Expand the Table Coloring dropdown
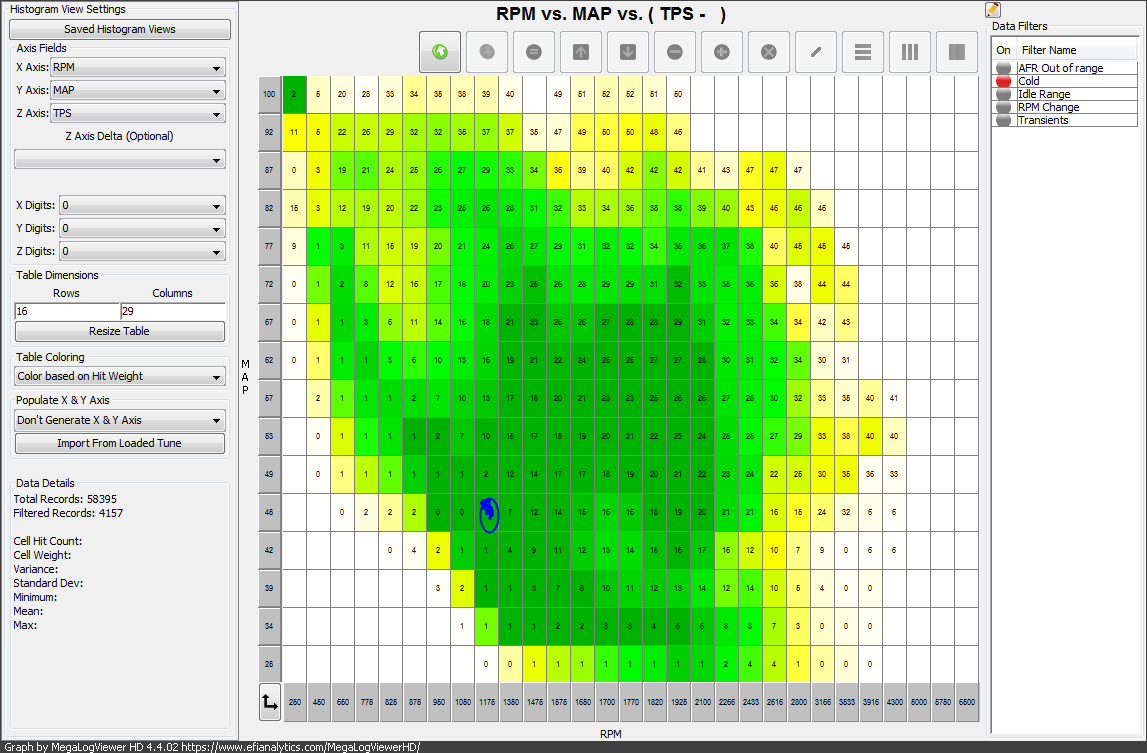 [x=120, y=376]
